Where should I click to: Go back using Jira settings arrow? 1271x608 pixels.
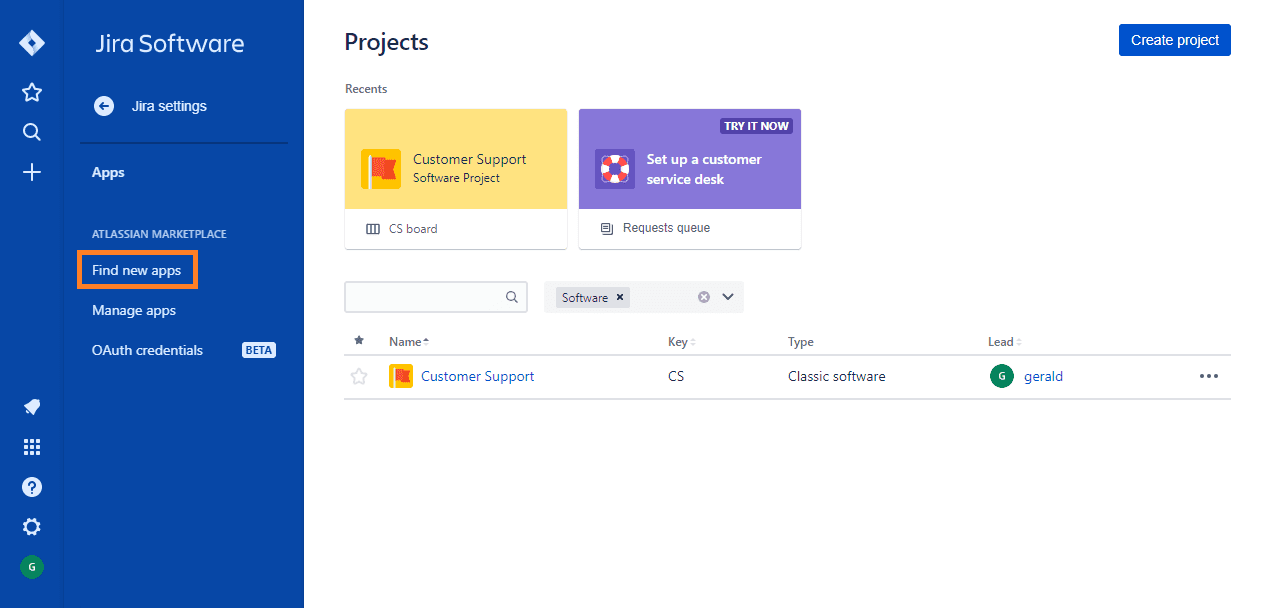pyautogui.click(x=104, y=106)
